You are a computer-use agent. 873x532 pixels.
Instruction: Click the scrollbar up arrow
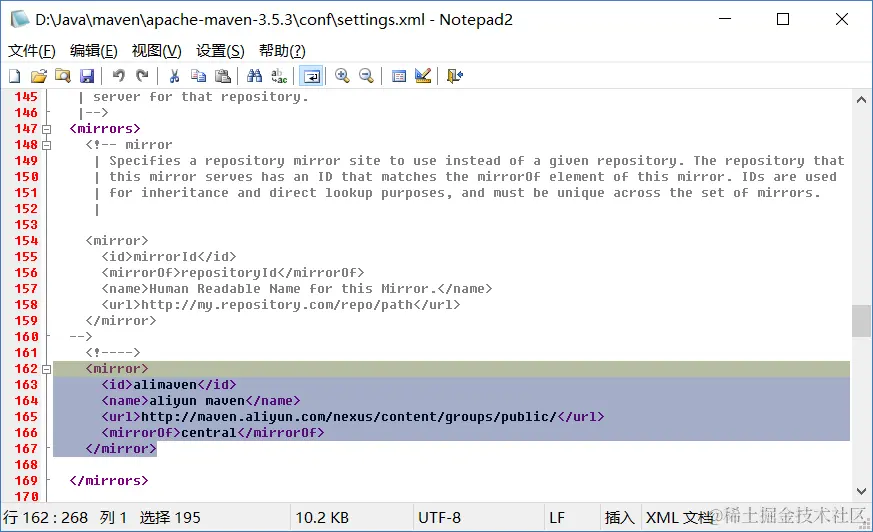tap(861, 100)
